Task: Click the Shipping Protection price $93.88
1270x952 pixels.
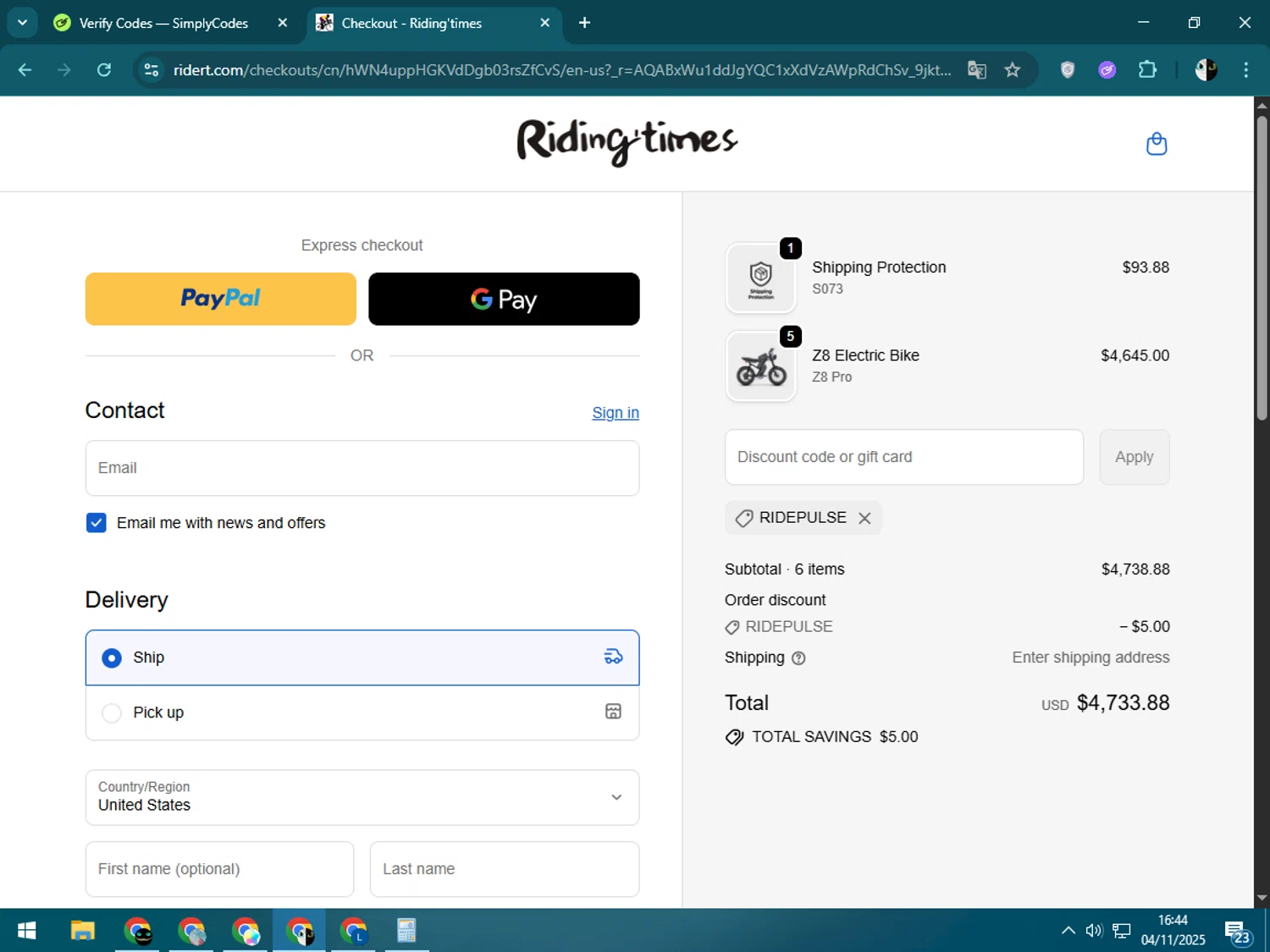Action: 1146,267
